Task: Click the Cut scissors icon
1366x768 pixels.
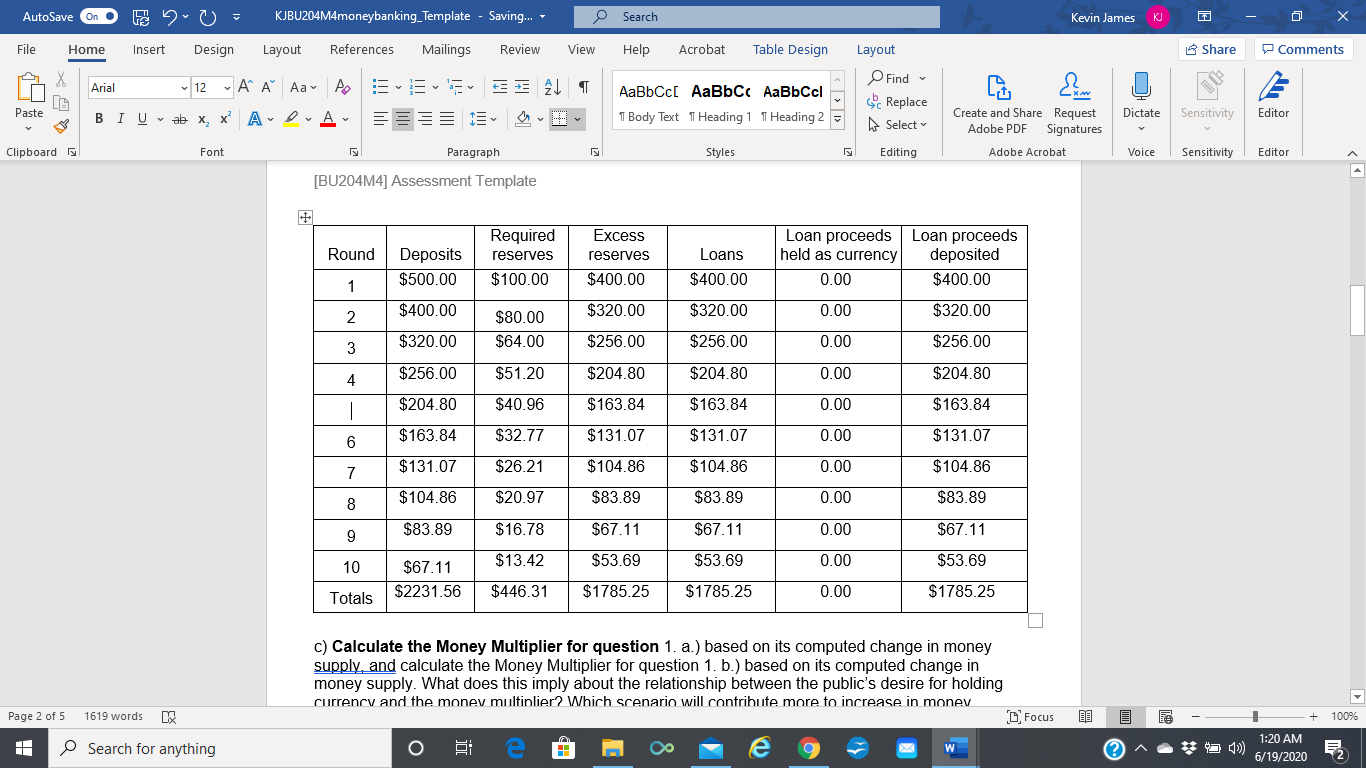Action: (x=61, y=79)
